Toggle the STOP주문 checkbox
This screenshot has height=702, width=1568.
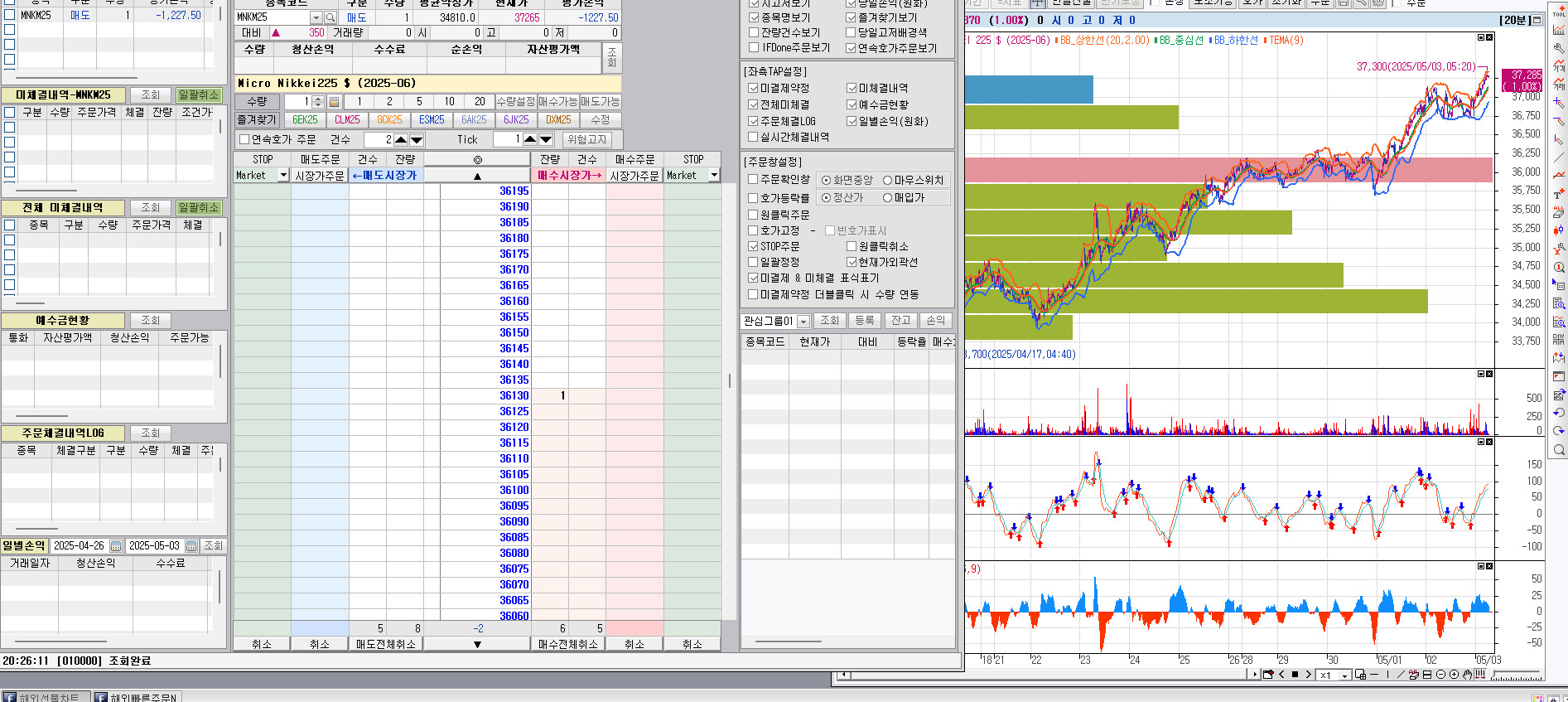[x=753, y=246]
